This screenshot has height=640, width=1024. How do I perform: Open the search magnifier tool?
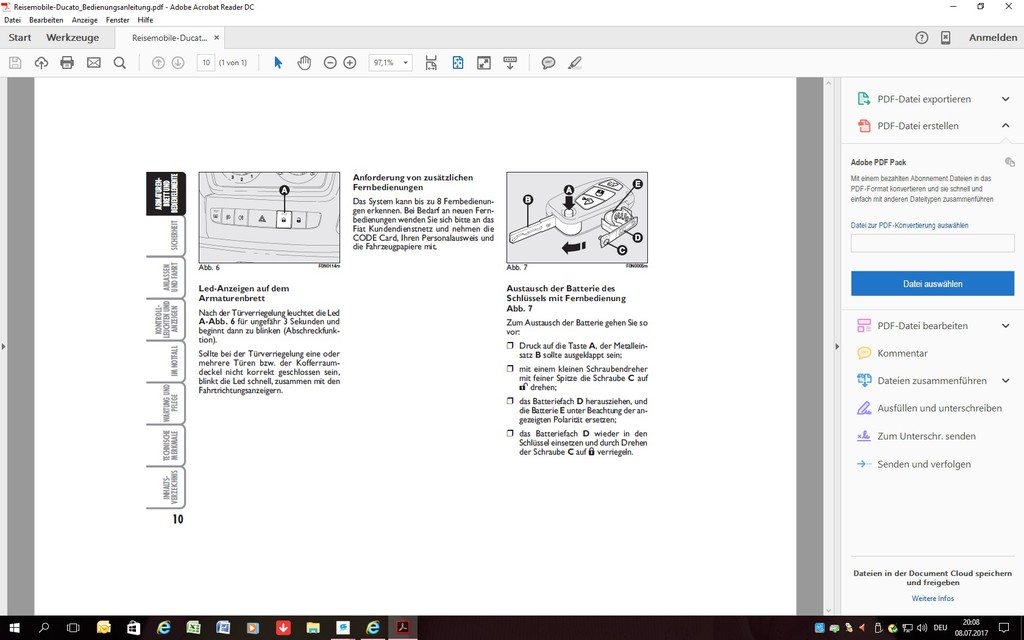point(120,63)
